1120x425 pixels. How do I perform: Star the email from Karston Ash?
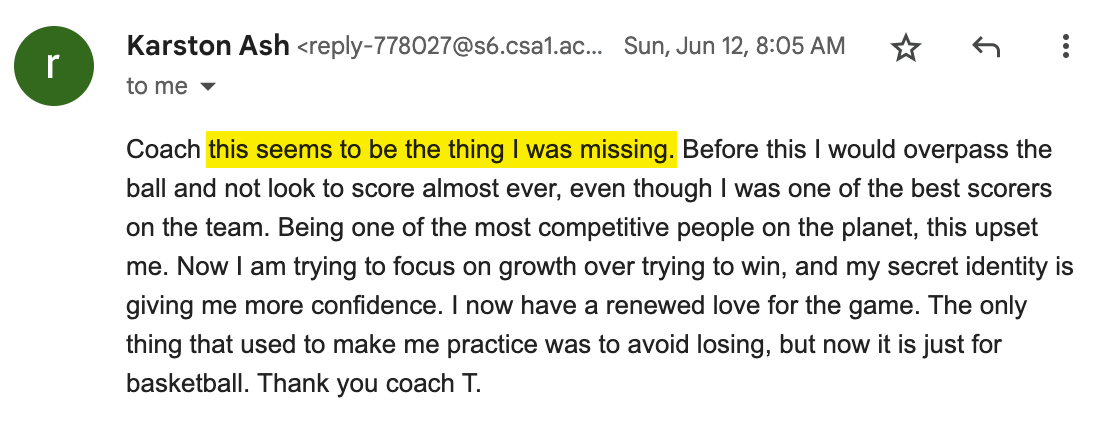coord(906,47)
